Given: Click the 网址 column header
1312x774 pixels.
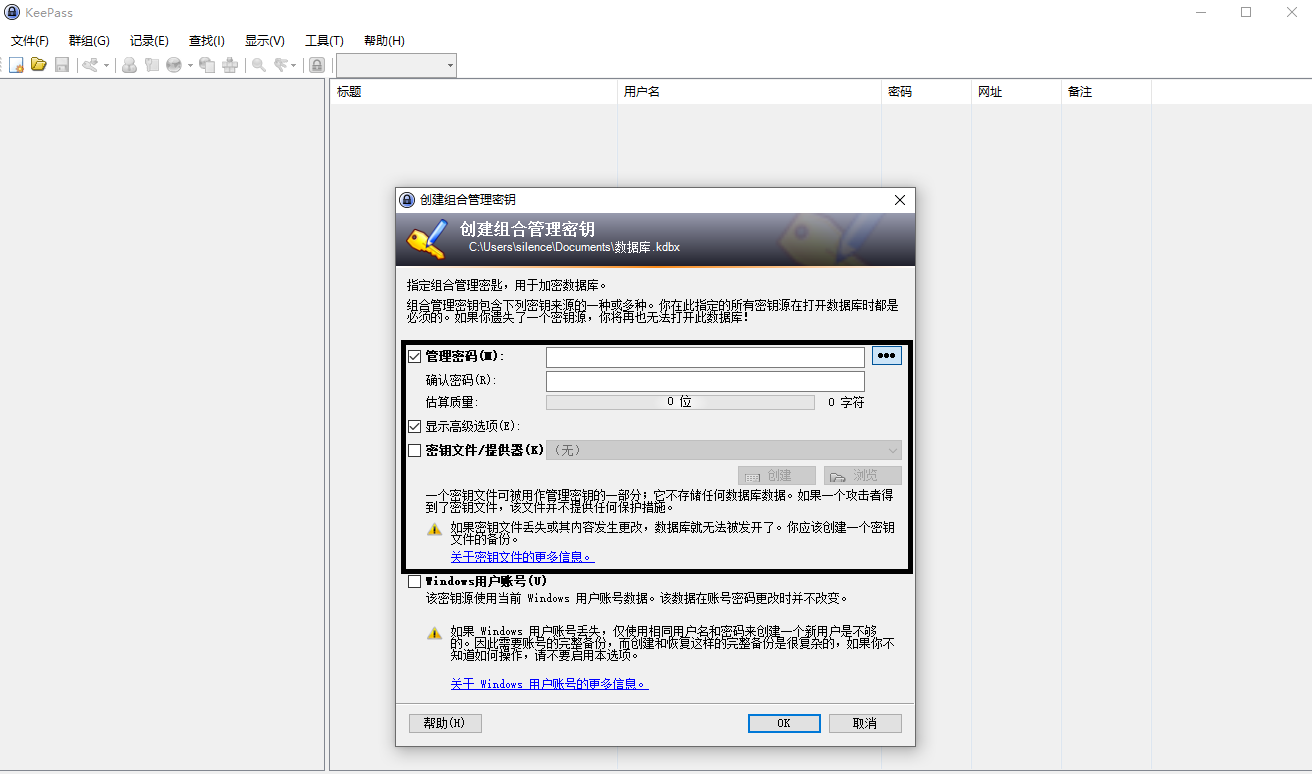Looking at the screenshot, I should tap(1016, 92).
